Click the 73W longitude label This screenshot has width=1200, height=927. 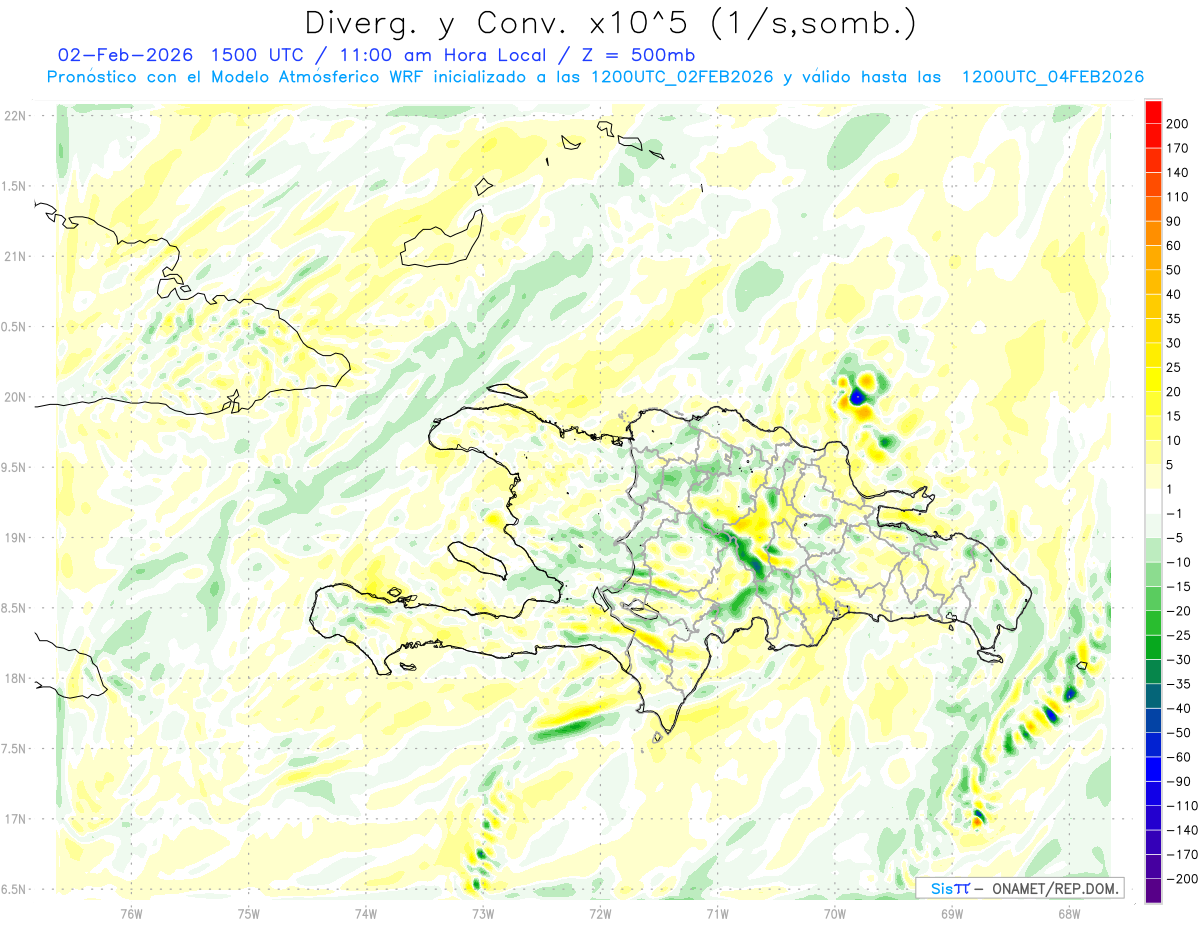483,914
